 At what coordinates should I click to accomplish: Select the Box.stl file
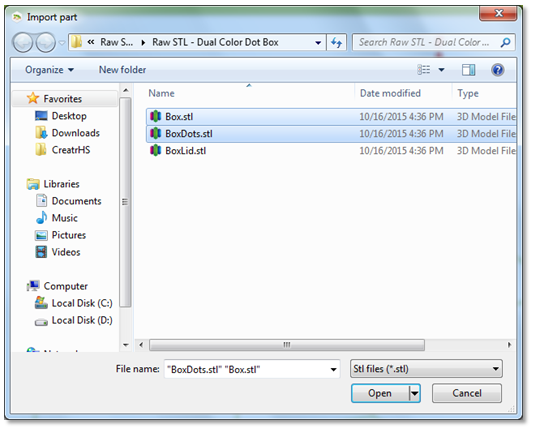coord(331,117)
